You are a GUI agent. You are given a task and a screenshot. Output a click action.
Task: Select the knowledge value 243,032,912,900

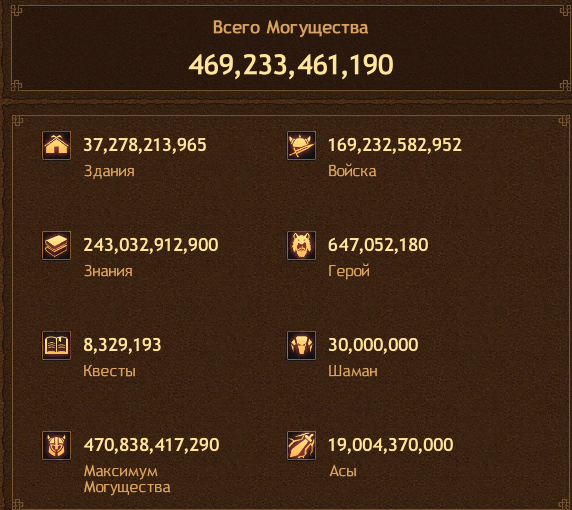151,245
